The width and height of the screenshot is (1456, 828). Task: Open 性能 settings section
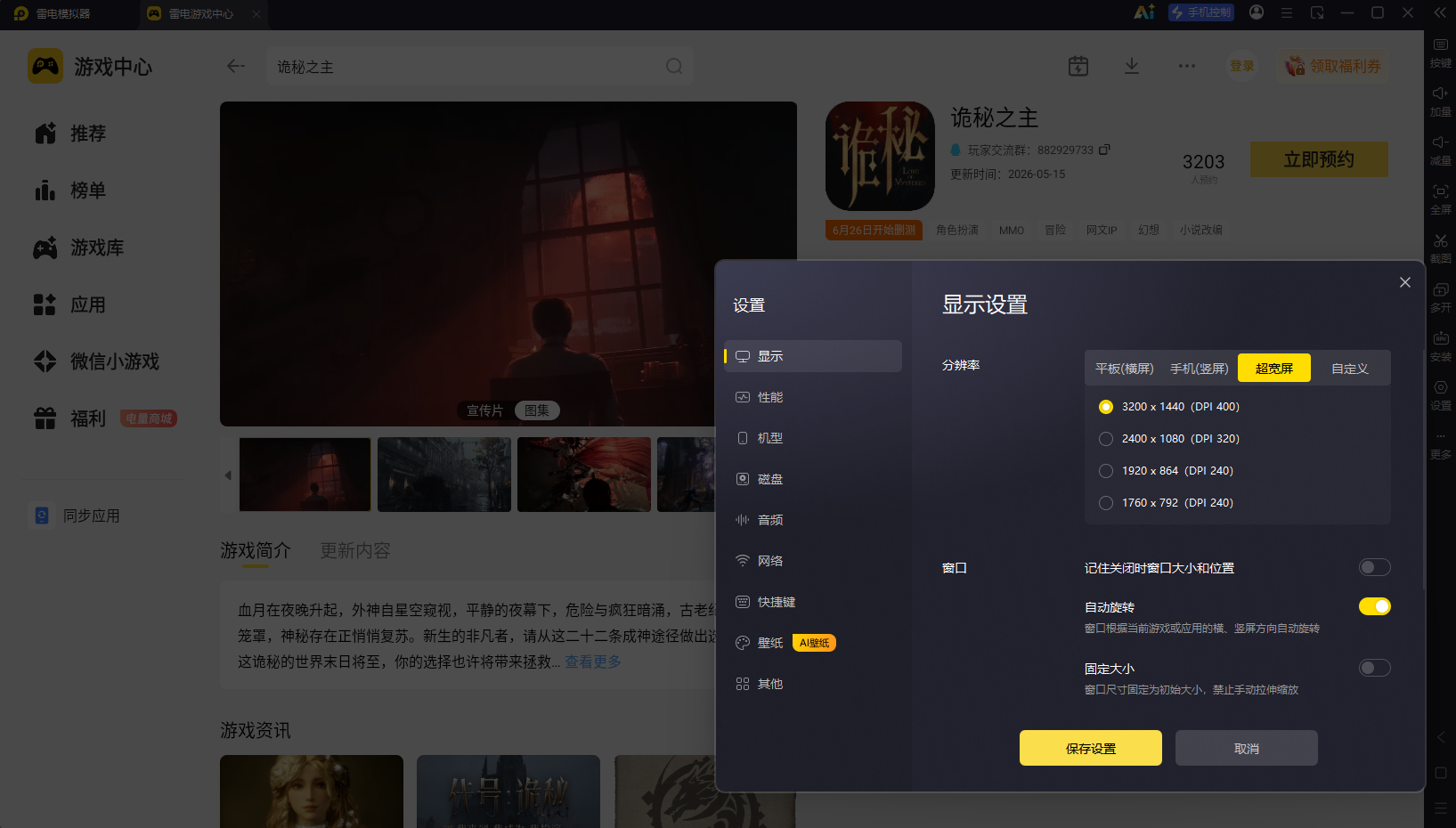pyautogui.click(x=813, y=397)
